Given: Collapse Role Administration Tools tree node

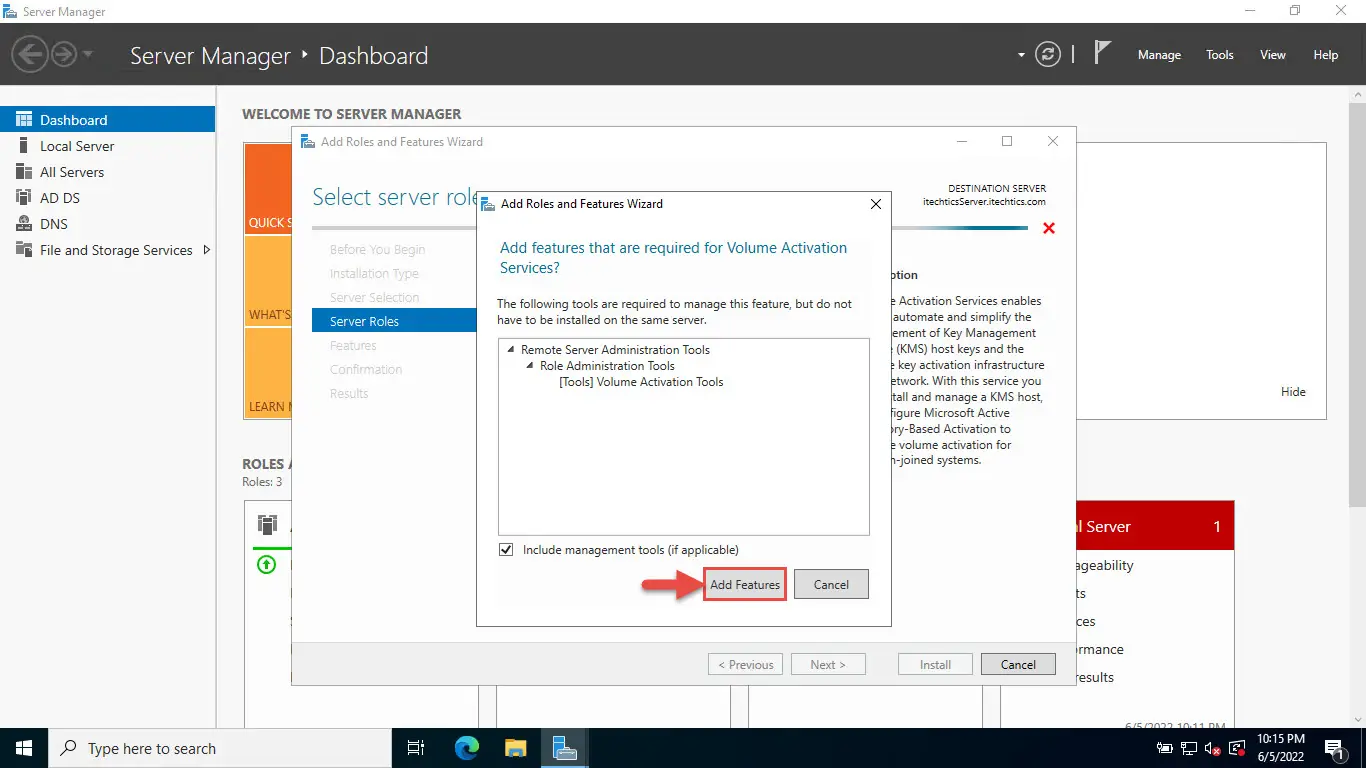Looking at the screenshot, I should click(x=530, y=366).
